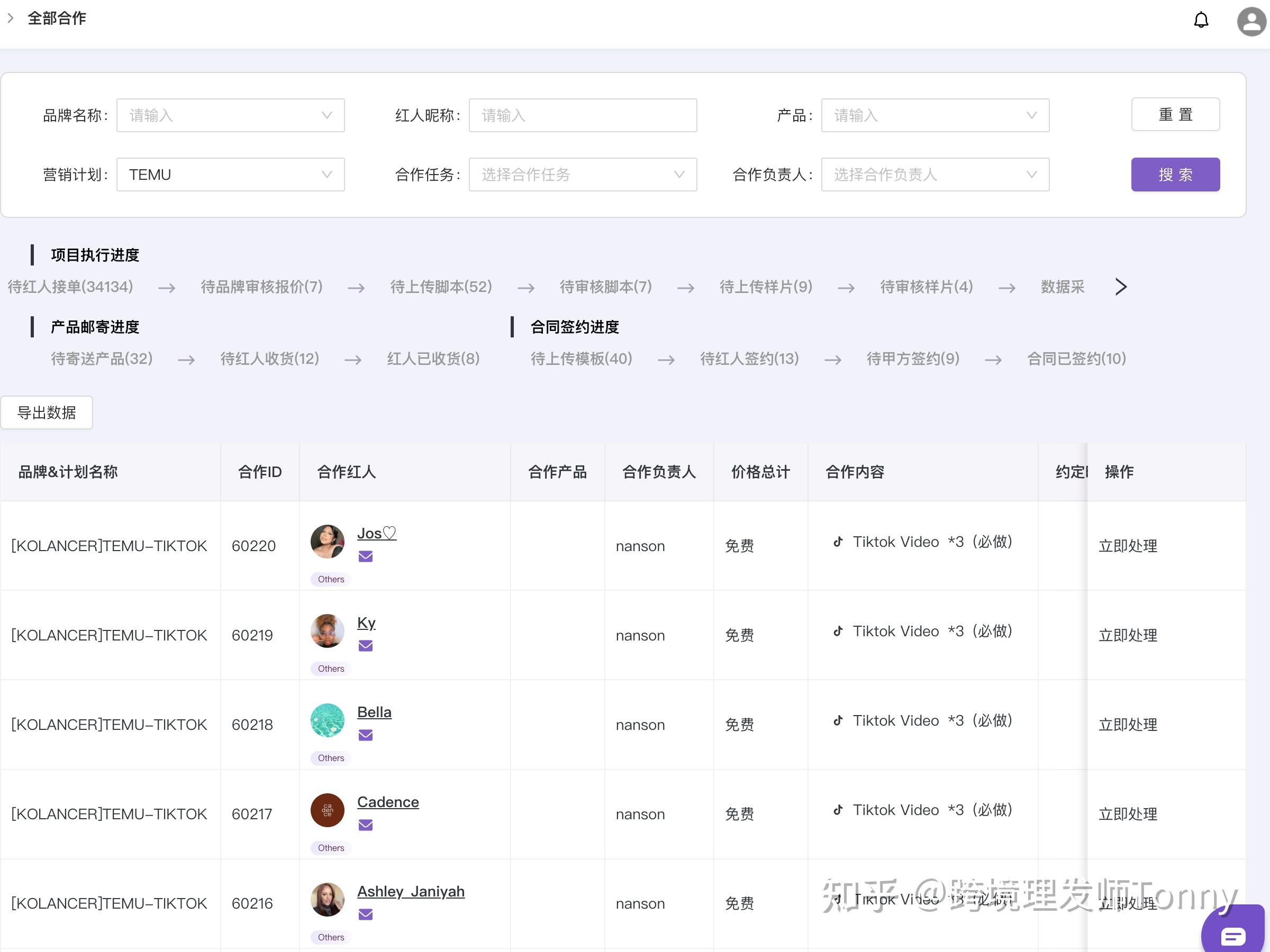Open the notification bell
Viewport: 1270px width, 952px height.
1202,20
